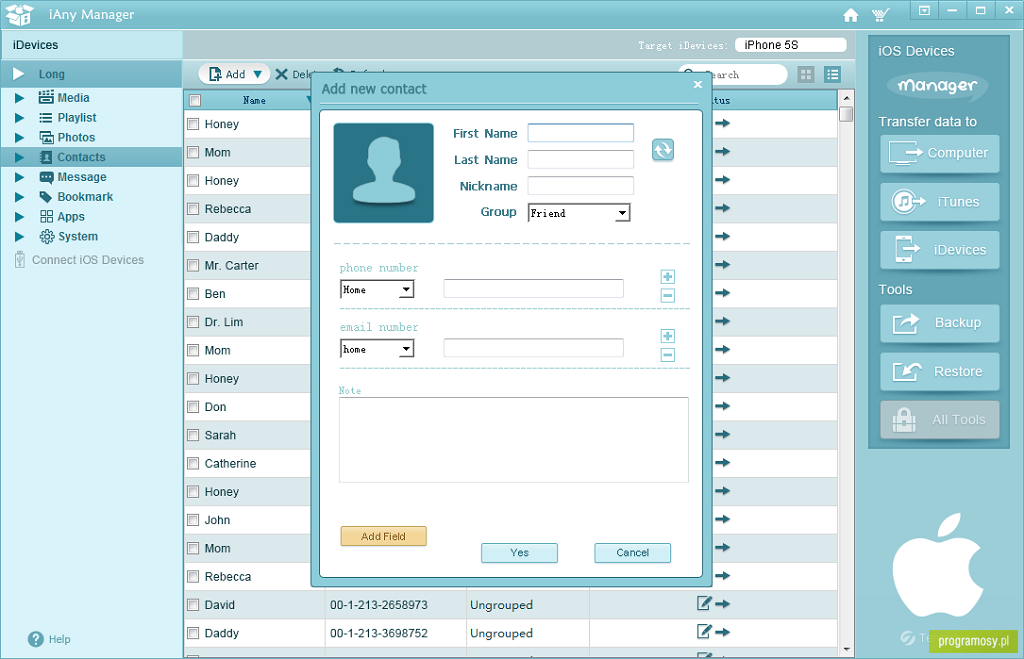Go to home via the house icon
The width and height of the screenshot is (1024, 659).
(x=850, y=15)
